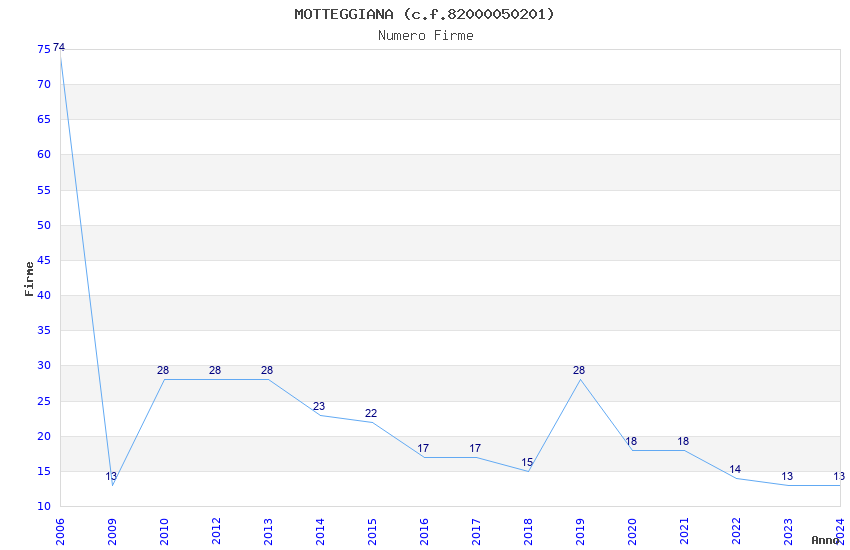This screenshot has width=850, height=550.
Task: Click the x-axis year label "2009"
Action: click(x=112, y=532)
